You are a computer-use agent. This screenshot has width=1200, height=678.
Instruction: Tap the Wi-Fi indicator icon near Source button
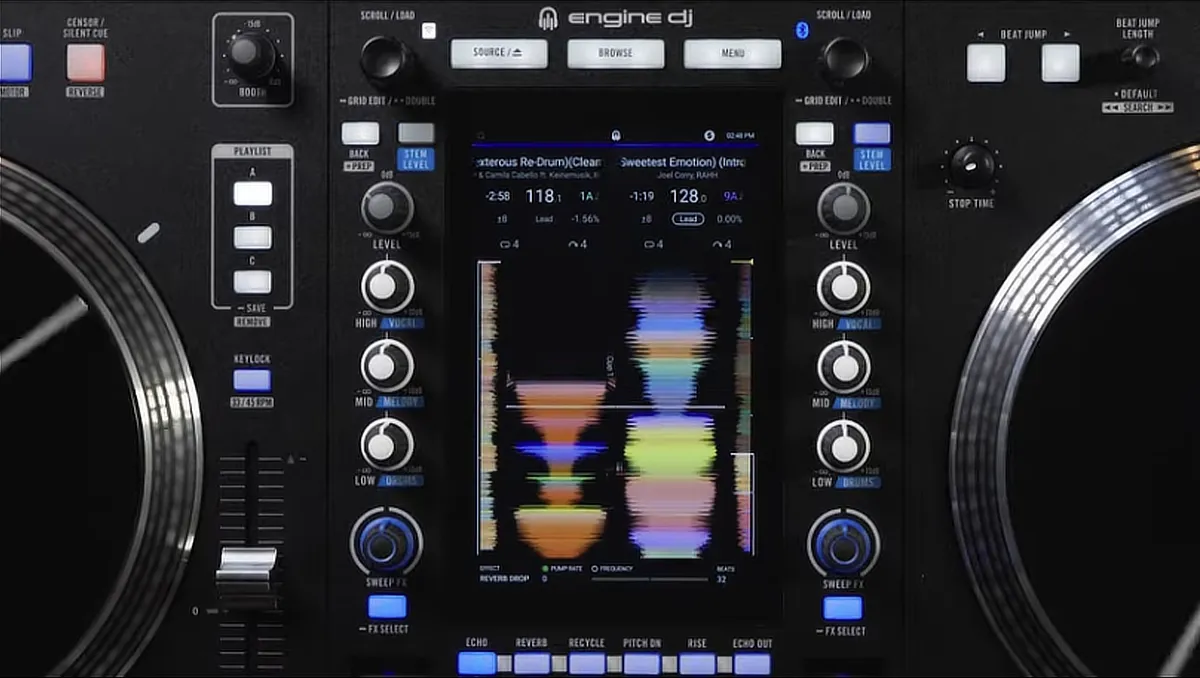(x=429, y=30)
